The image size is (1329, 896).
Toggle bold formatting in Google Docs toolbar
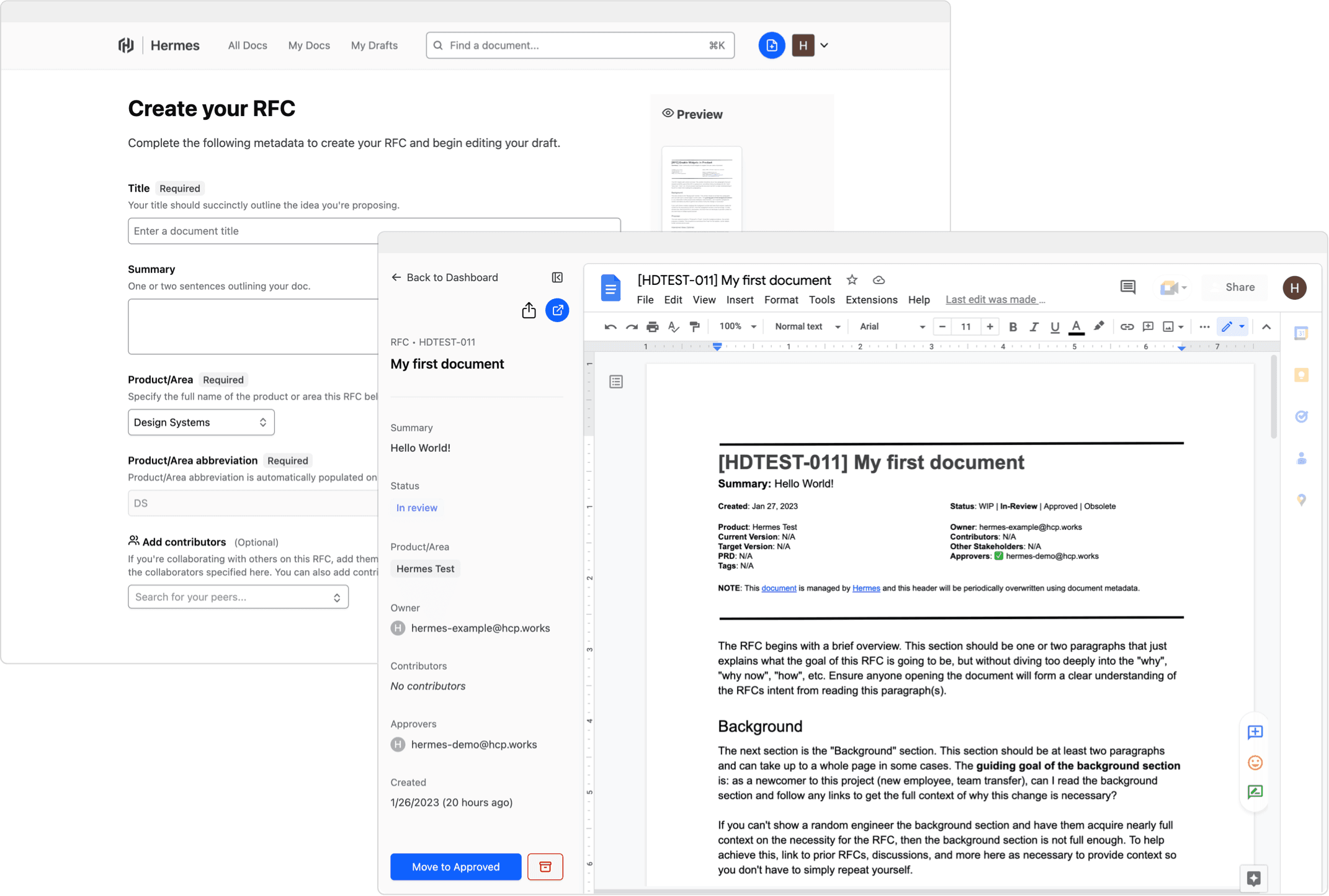click(1012, 327)
